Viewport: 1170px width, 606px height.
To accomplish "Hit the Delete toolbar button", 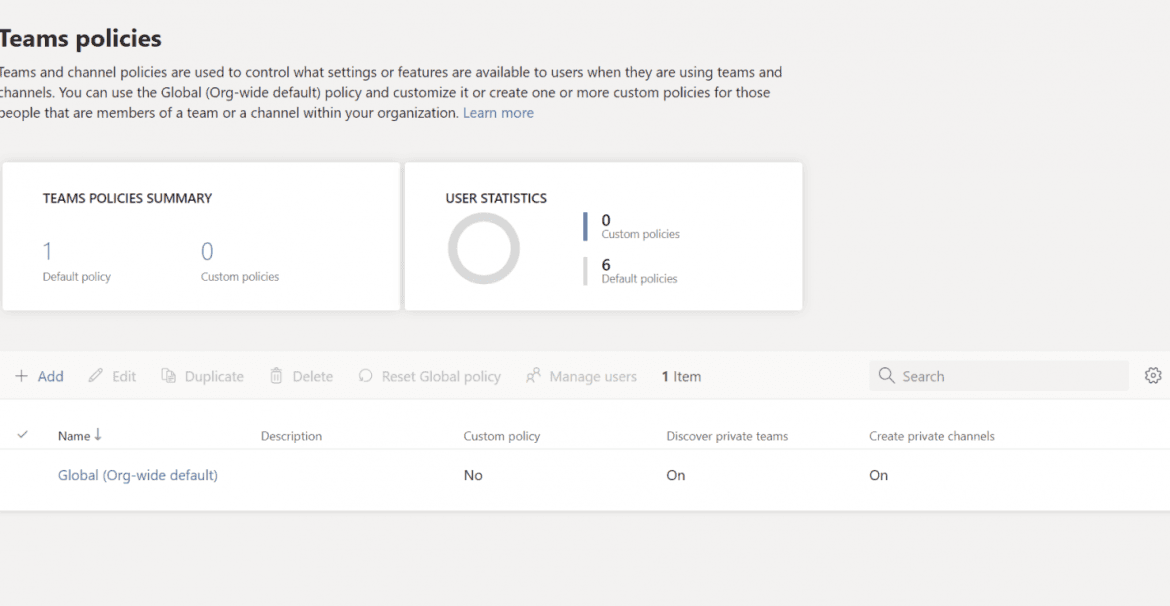I will tap(301, 376).
